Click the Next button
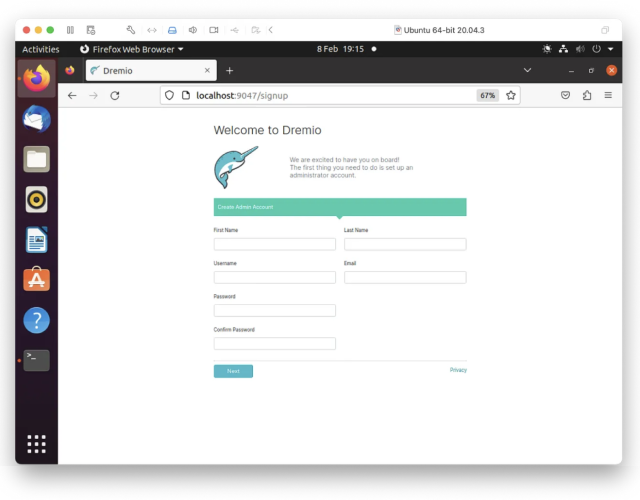 click(233, 371)
